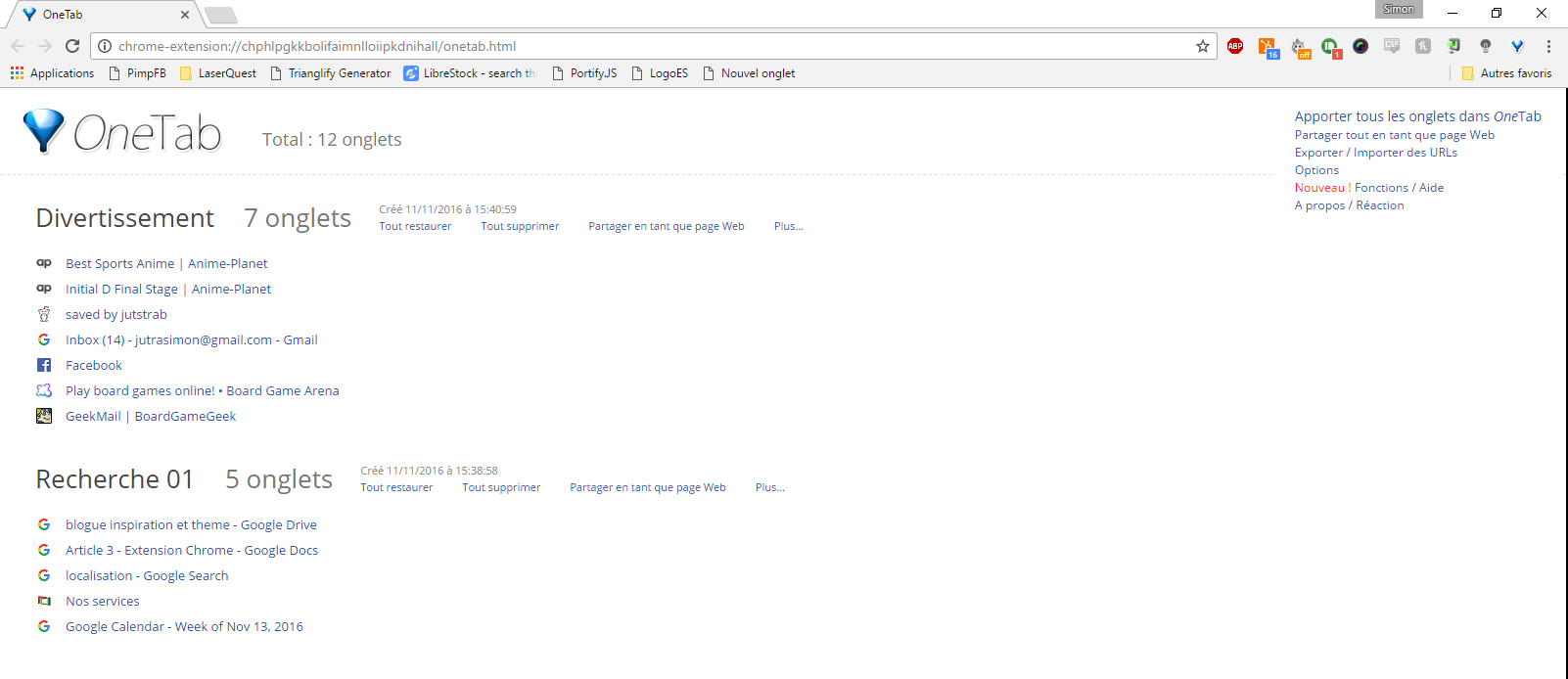Click the cat extension icon marked off
Screen dimensions: 1568x679
coord(1299,47)
